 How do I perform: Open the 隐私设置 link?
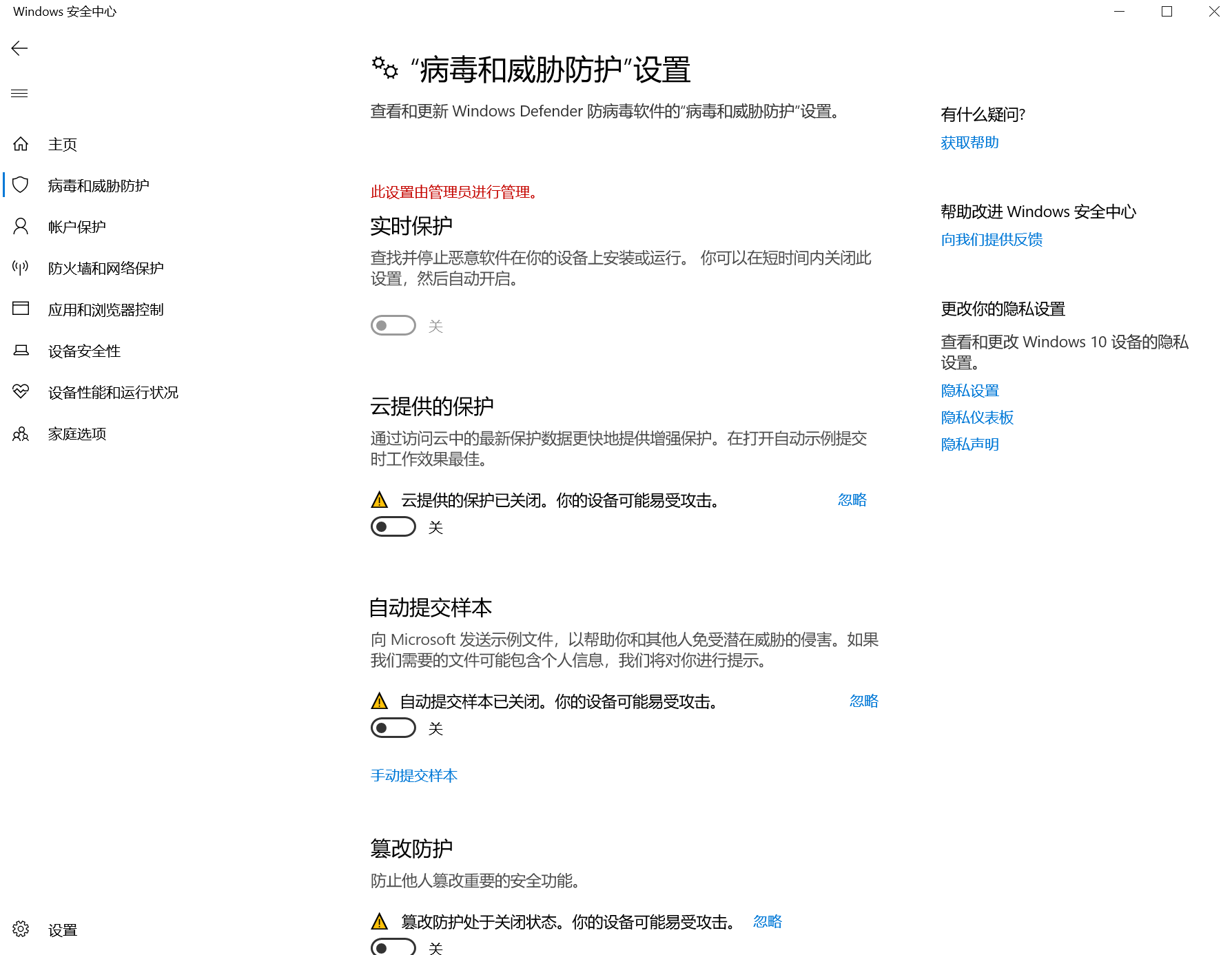pyautogui.click(x=969, y=391)
